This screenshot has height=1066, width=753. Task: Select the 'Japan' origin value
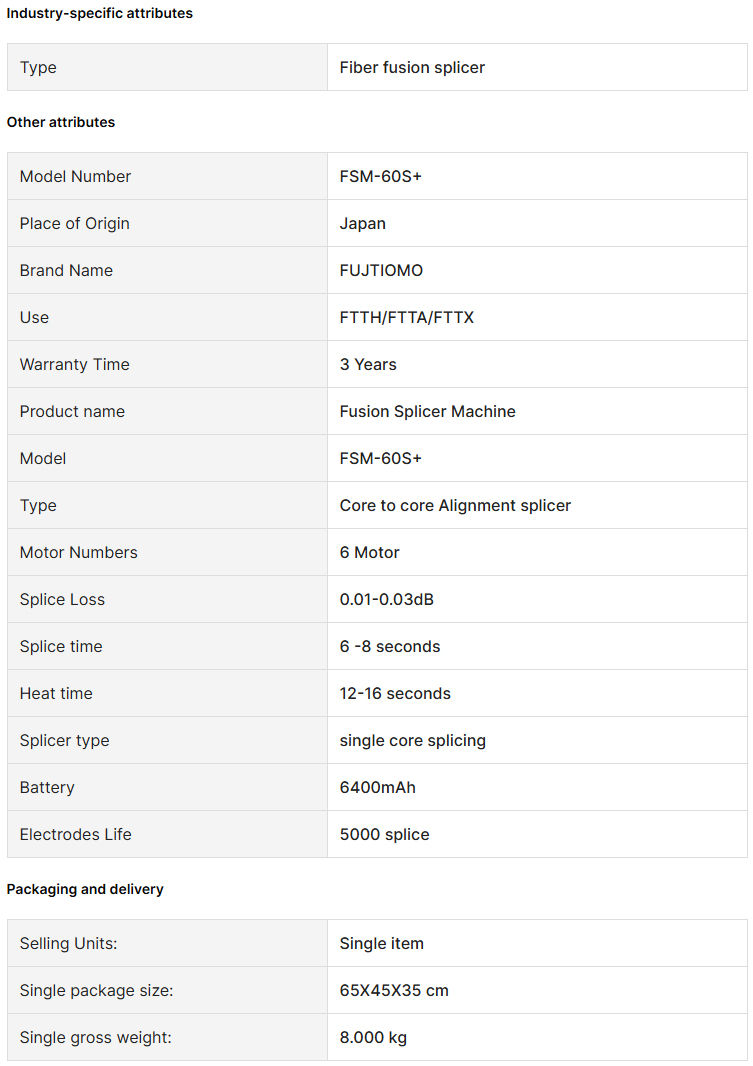pyautogui.click(x=362, y=223)
